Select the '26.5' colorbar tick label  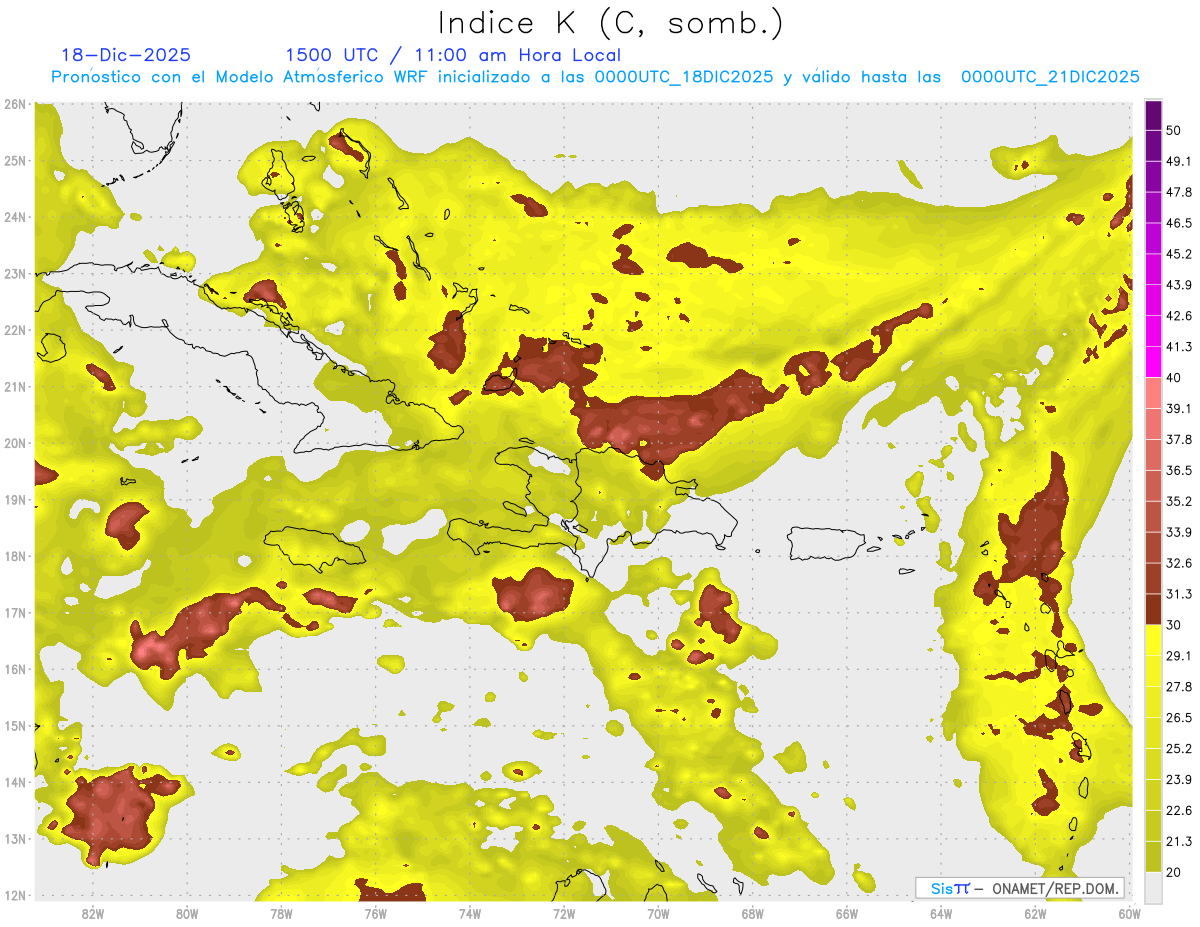(x=1179, y=717)
